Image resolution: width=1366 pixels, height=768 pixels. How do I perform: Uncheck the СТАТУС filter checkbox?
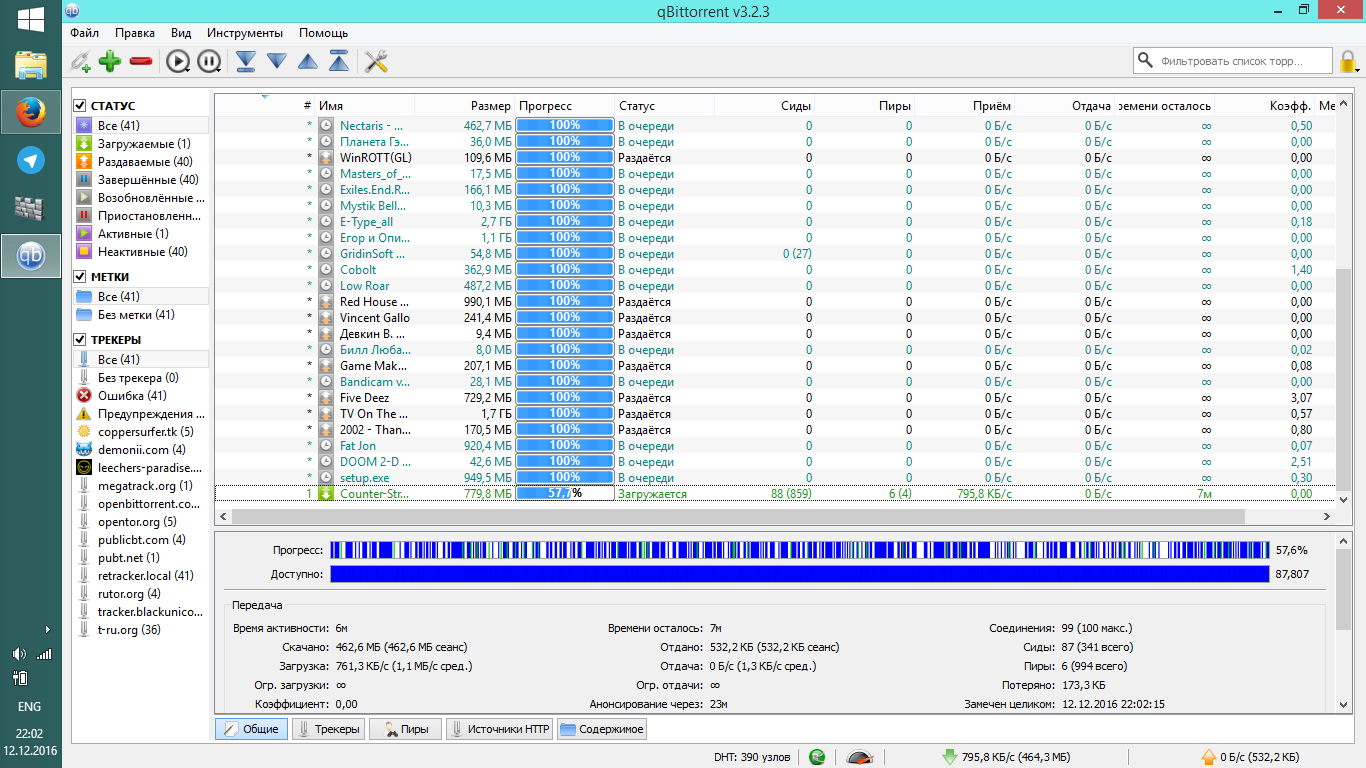click(x=80, y=106)
